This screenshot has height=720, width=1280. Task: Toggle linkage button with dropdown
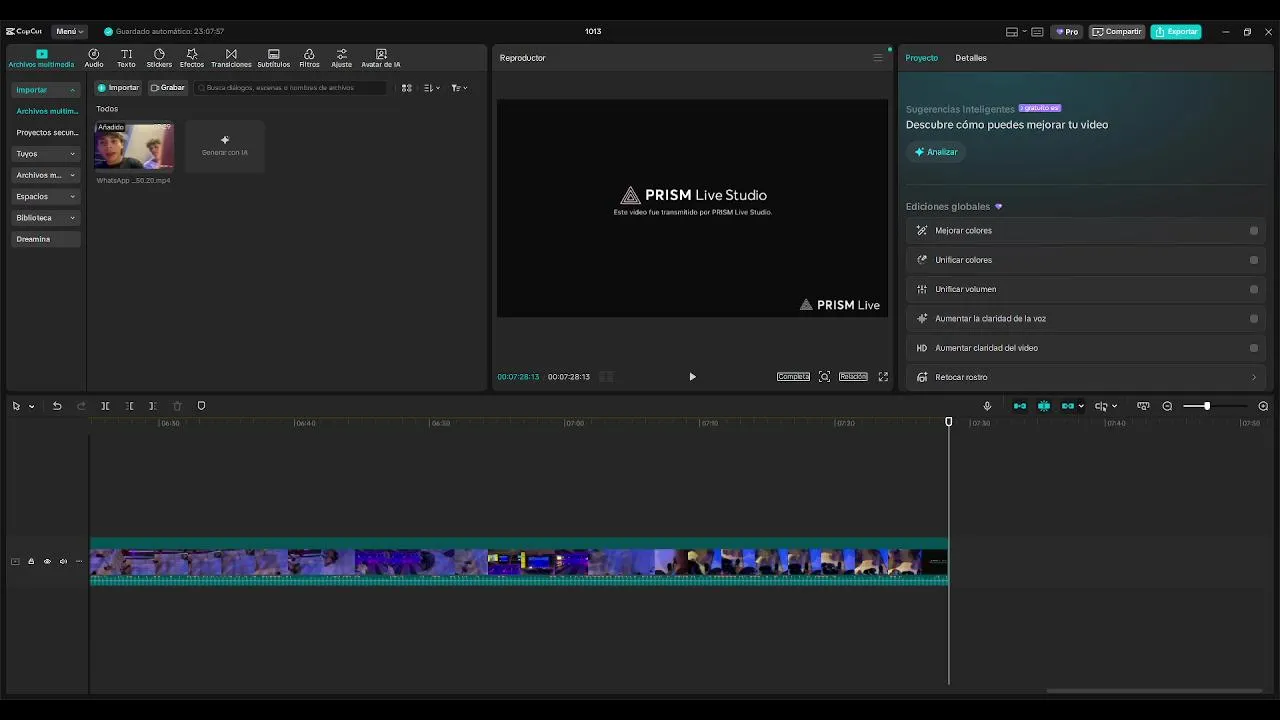pos(1072,406)
